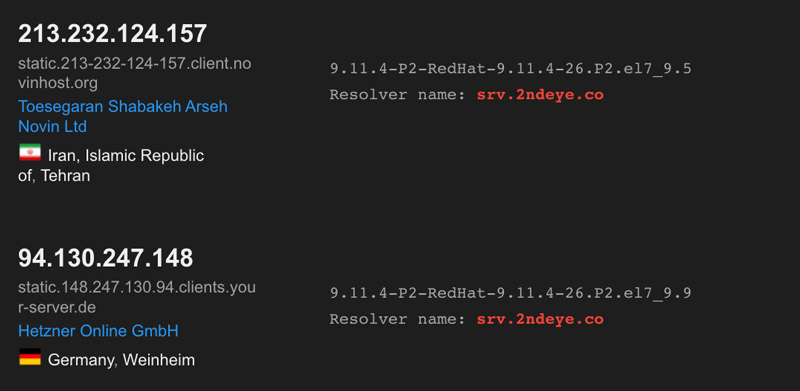800x391 pixels.
Task: Click hostname line starting static.148.247.130.94
Action: coord(137,288)
